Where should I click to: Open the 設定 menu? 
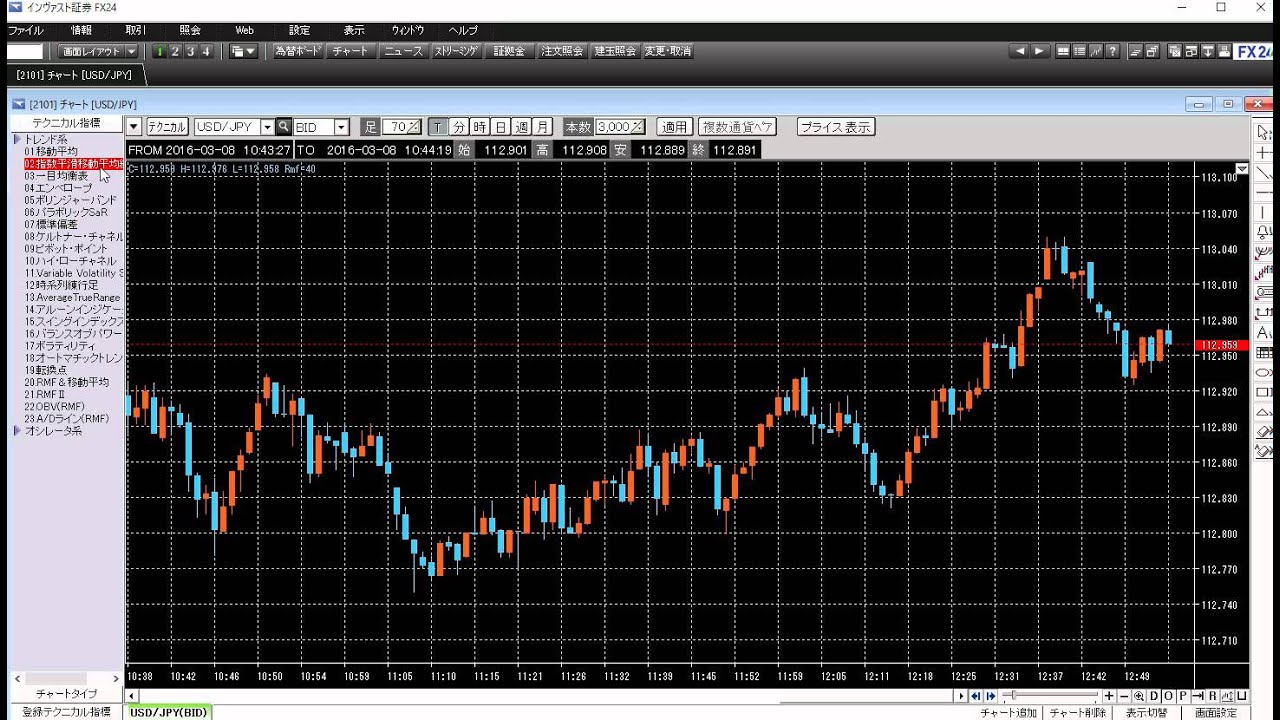(x=299, y=30)
